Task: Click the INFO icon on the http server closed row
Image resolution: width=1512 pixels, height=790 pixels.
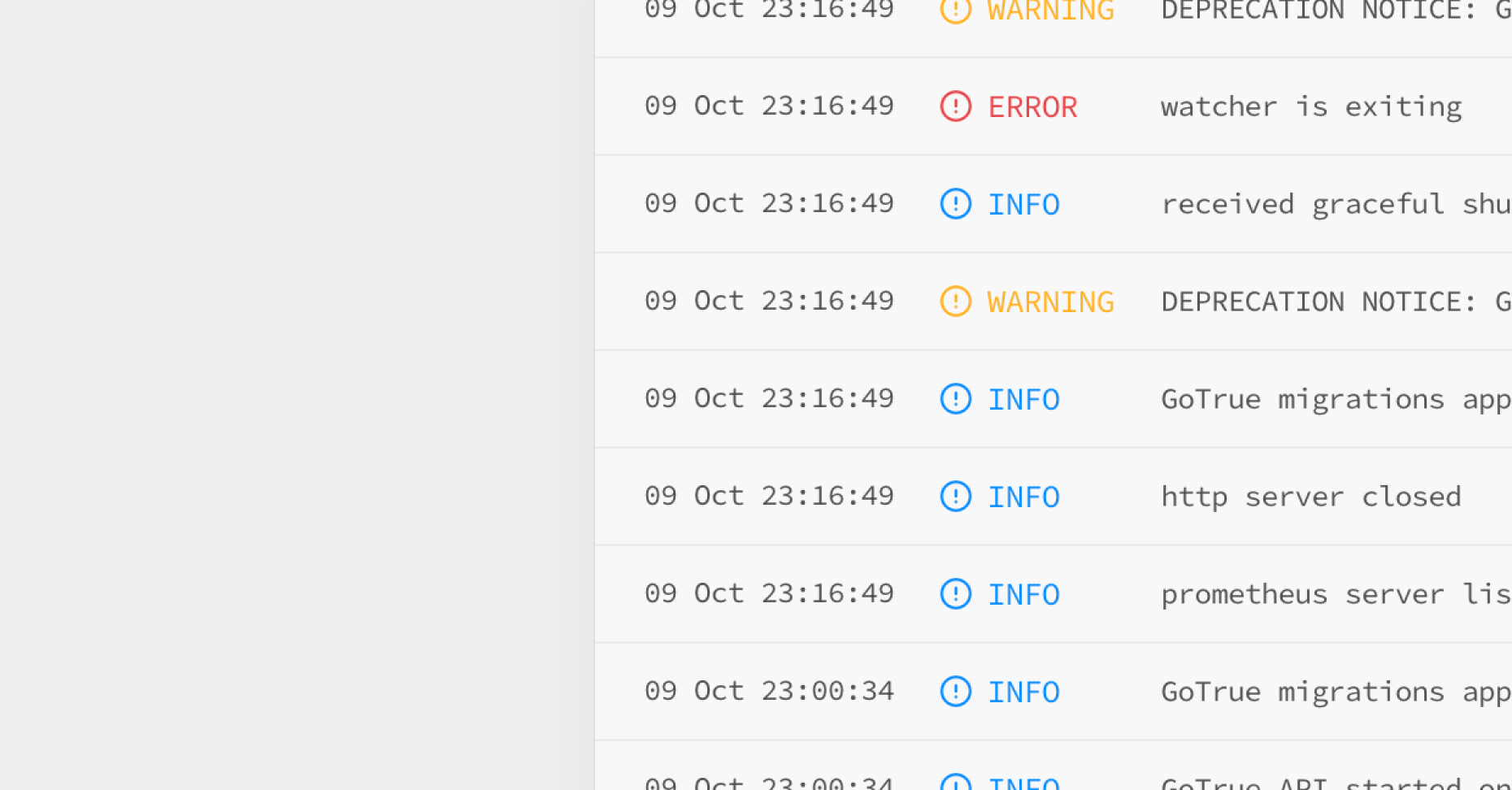Action: tap(955, 497)
